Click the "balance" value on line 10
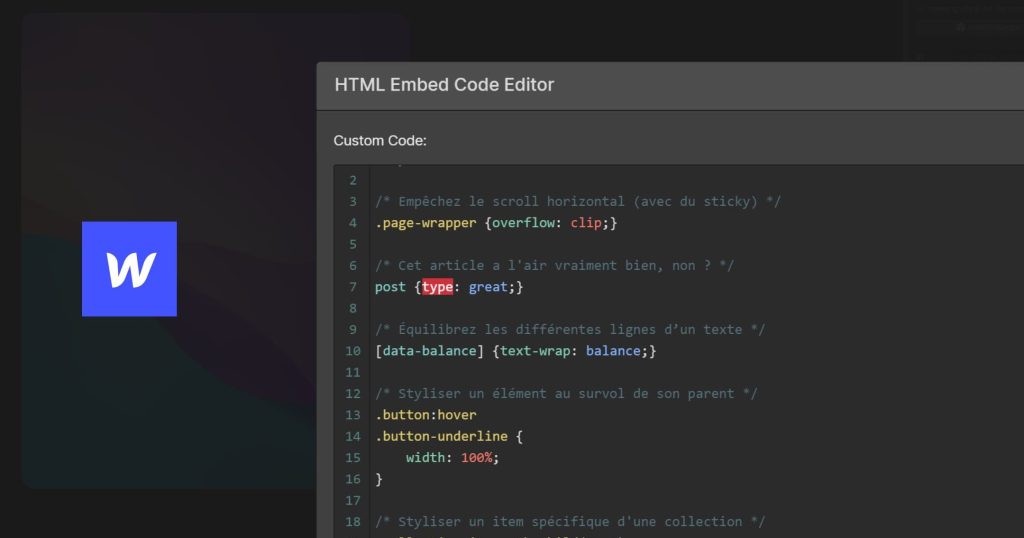Image resolution: width=1024 pixels, height=538 pixels. (613, 351)
